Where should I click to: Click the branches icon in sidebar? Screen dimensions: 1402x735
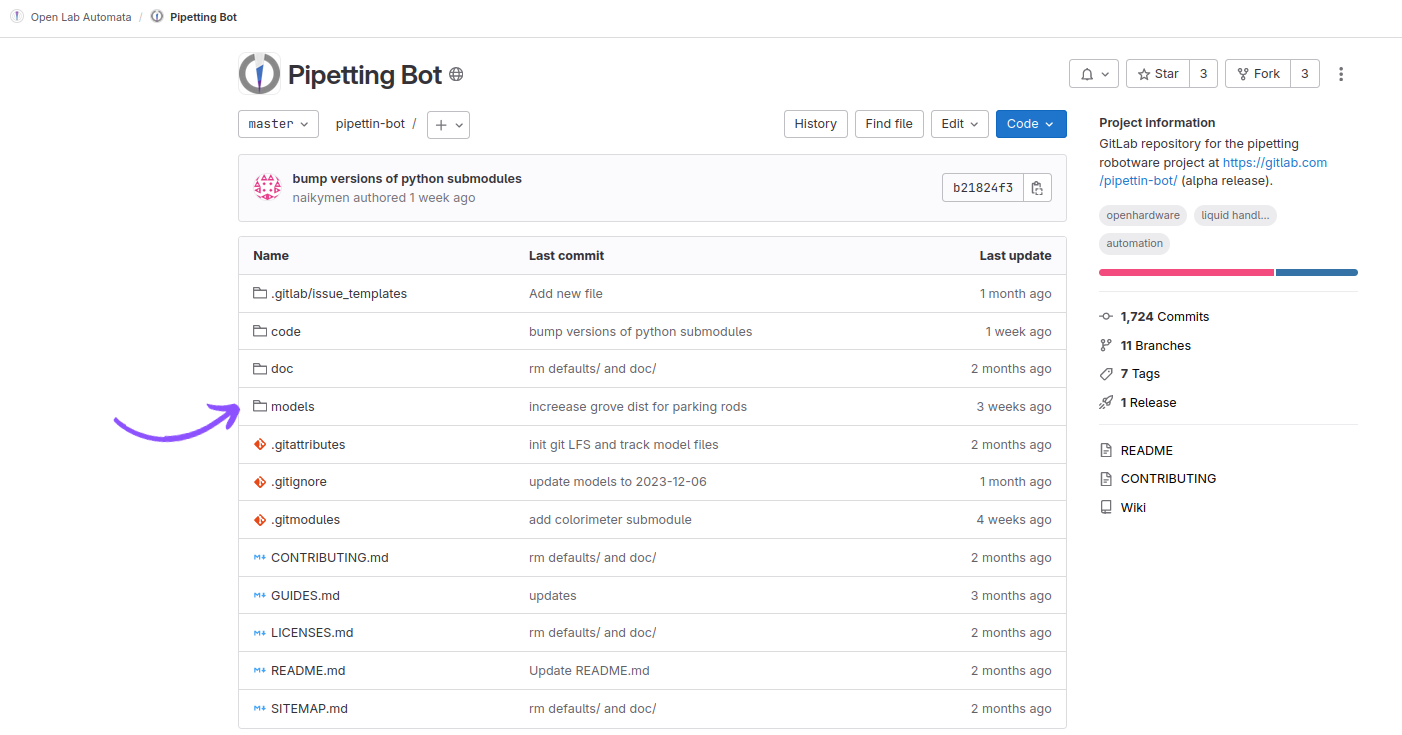pos(1106,345)
